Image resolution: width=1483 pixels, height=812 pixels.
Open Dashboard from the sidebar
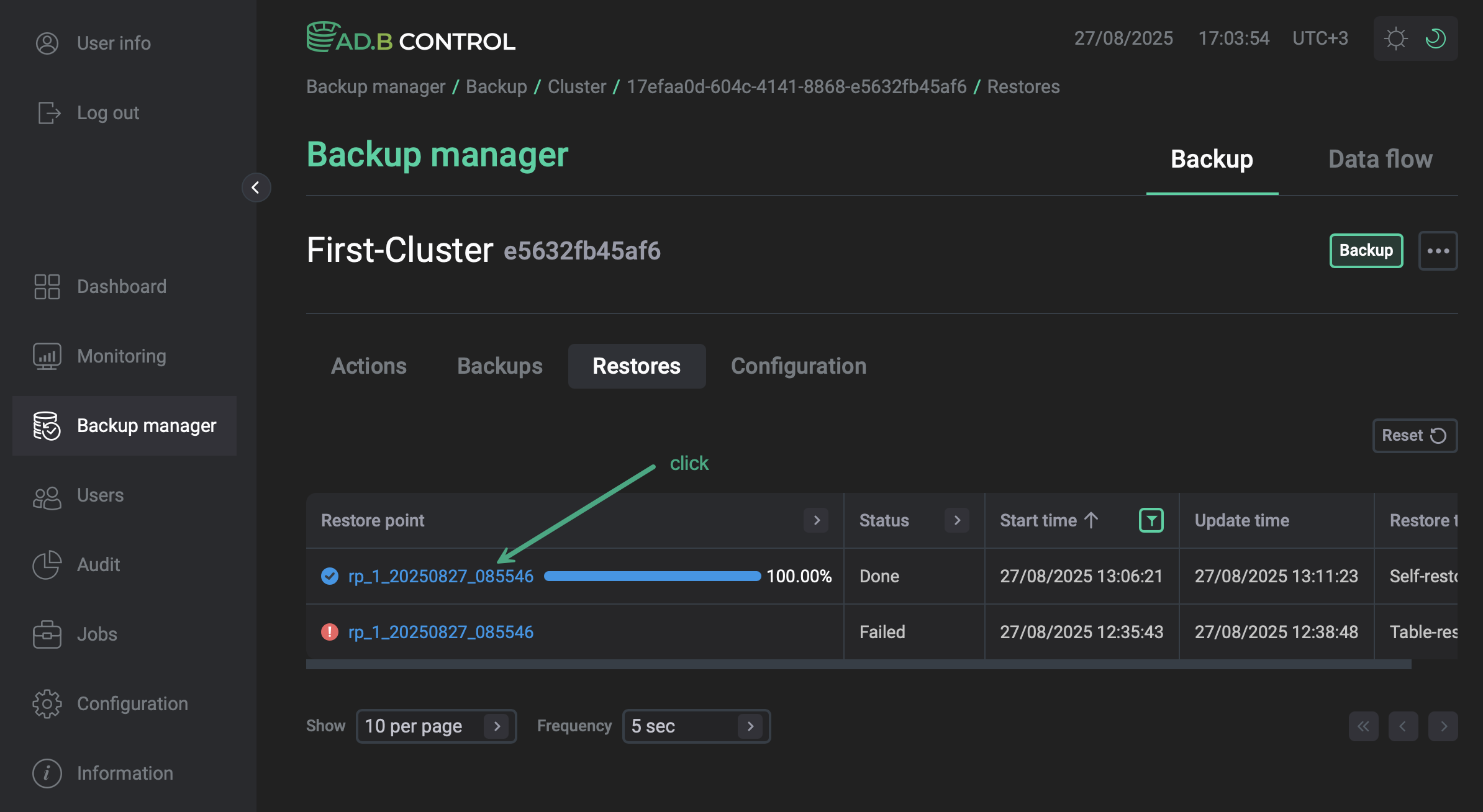pyautogui.click(x=47, y=286)
